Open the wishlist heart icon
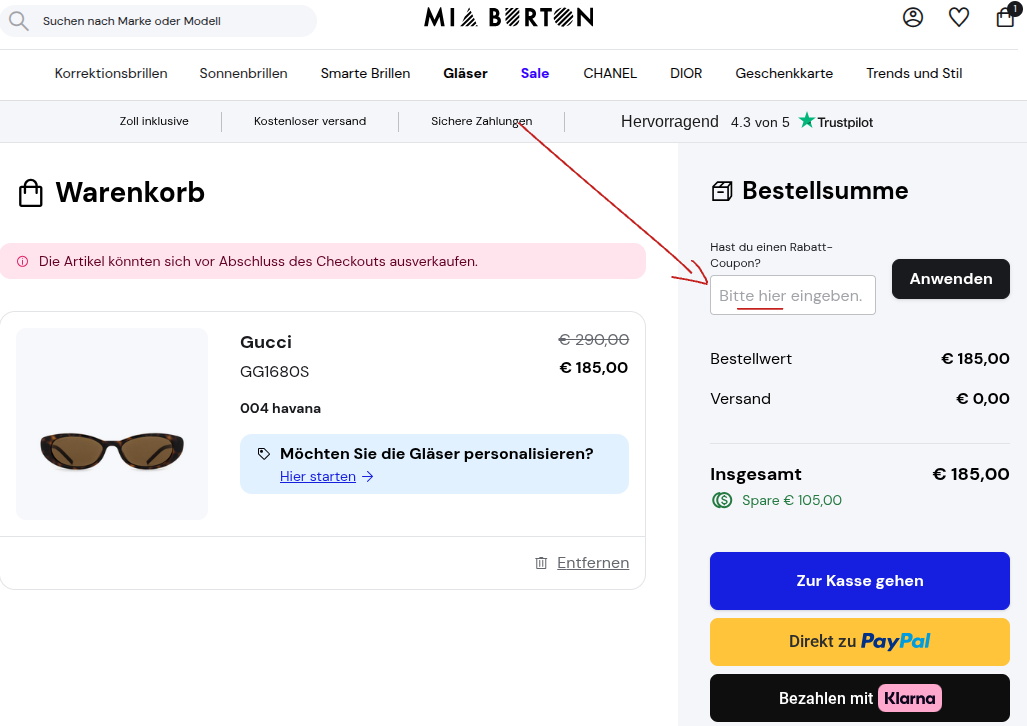Screen dimensions: 1027x726 click(959, 17)
